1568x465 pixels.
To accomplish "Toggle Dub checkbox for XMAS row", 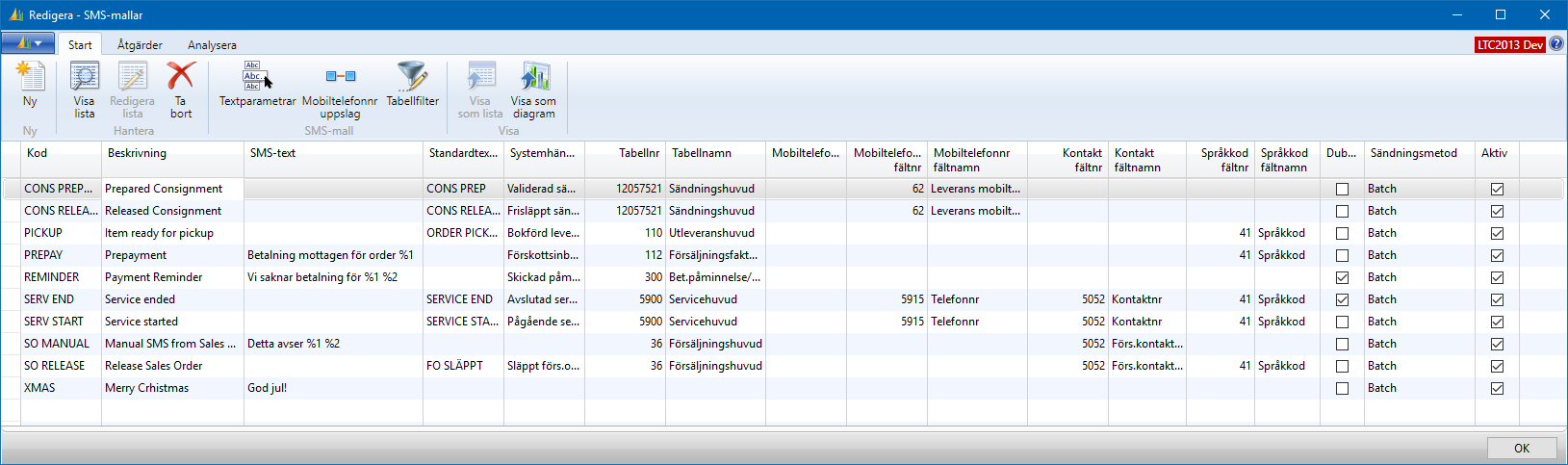I will 1342,388.
